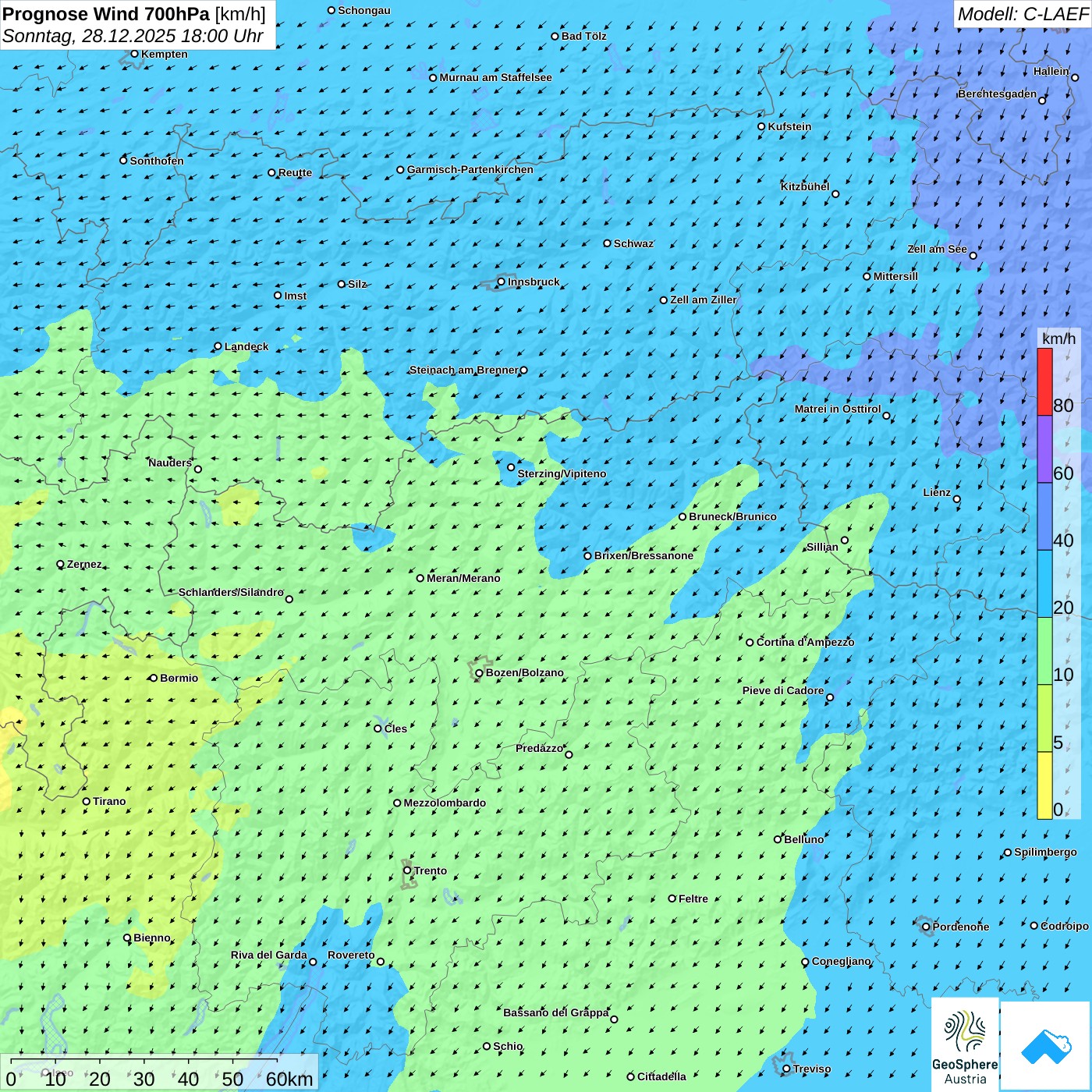
Task: Click the "Spilimbergo" city label
Action: (x=1045, y=852)
